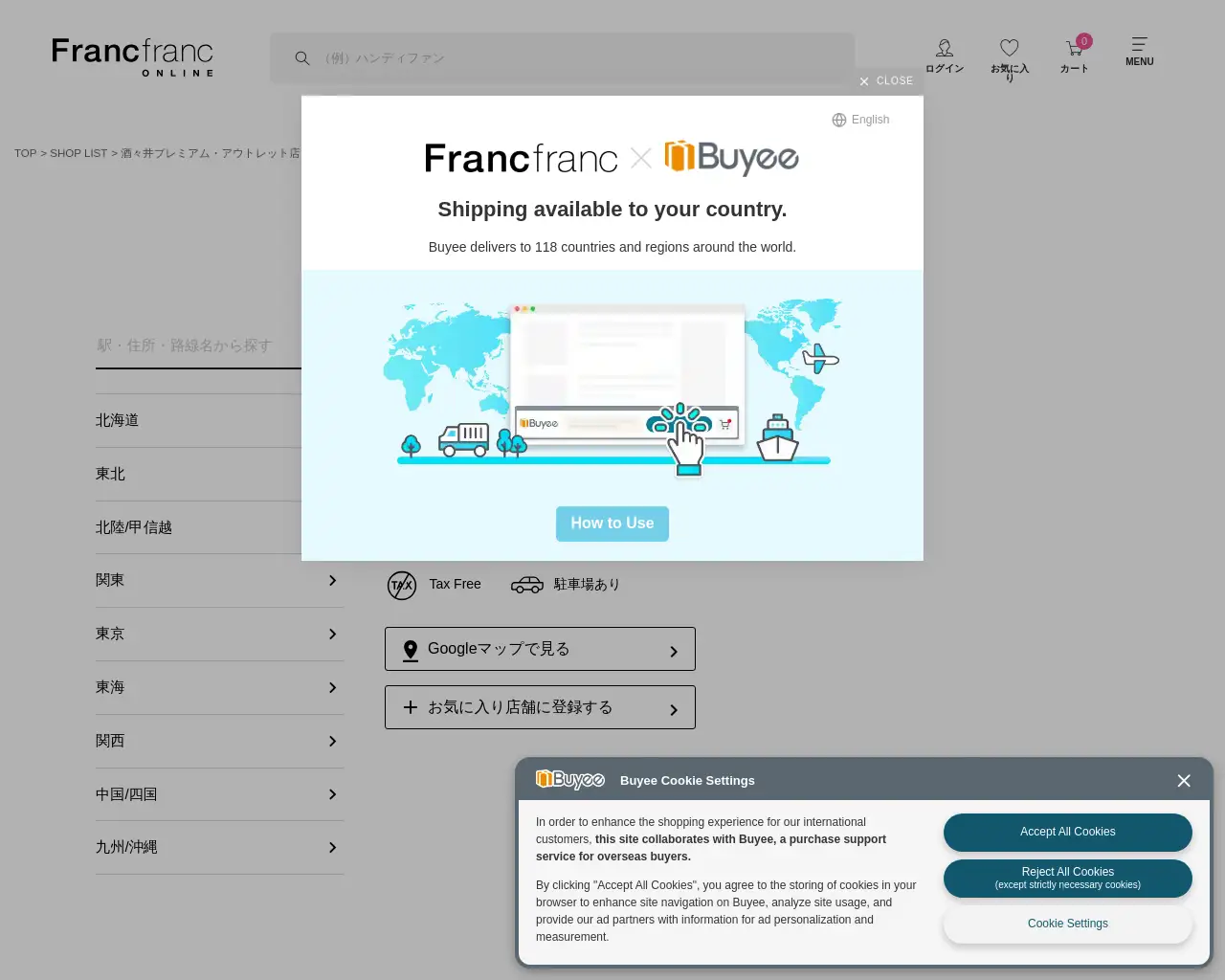The image size is (1225, 980).
Task: Click Buyee logo in cookie banner
Action: 570,780
